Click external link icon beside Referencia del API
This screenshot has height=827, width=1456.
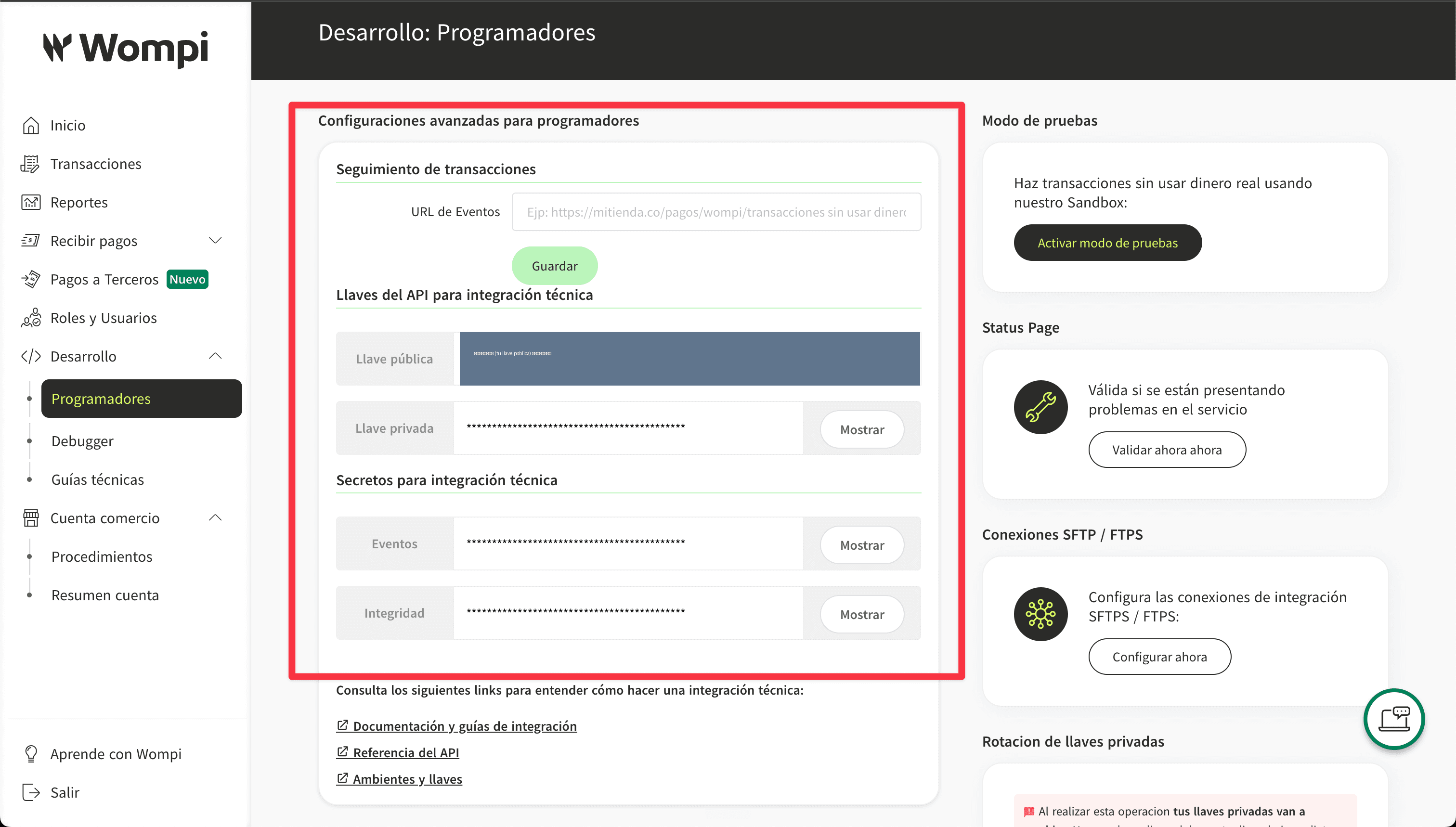pyautogui.click(x=342, y=752)
